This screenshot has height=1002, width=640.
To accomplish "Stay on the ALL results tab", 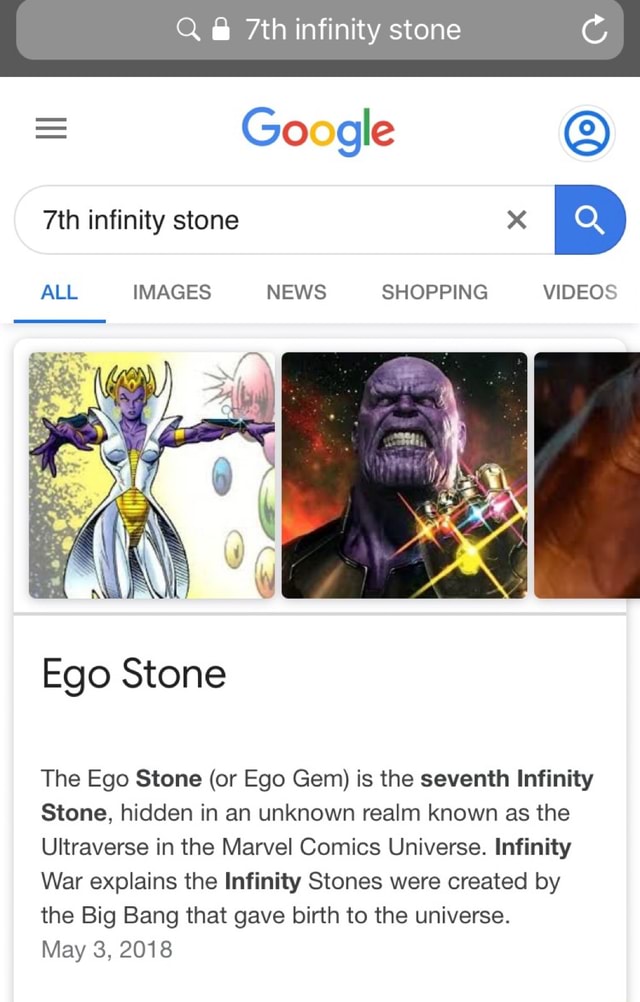I will [59, 292].
